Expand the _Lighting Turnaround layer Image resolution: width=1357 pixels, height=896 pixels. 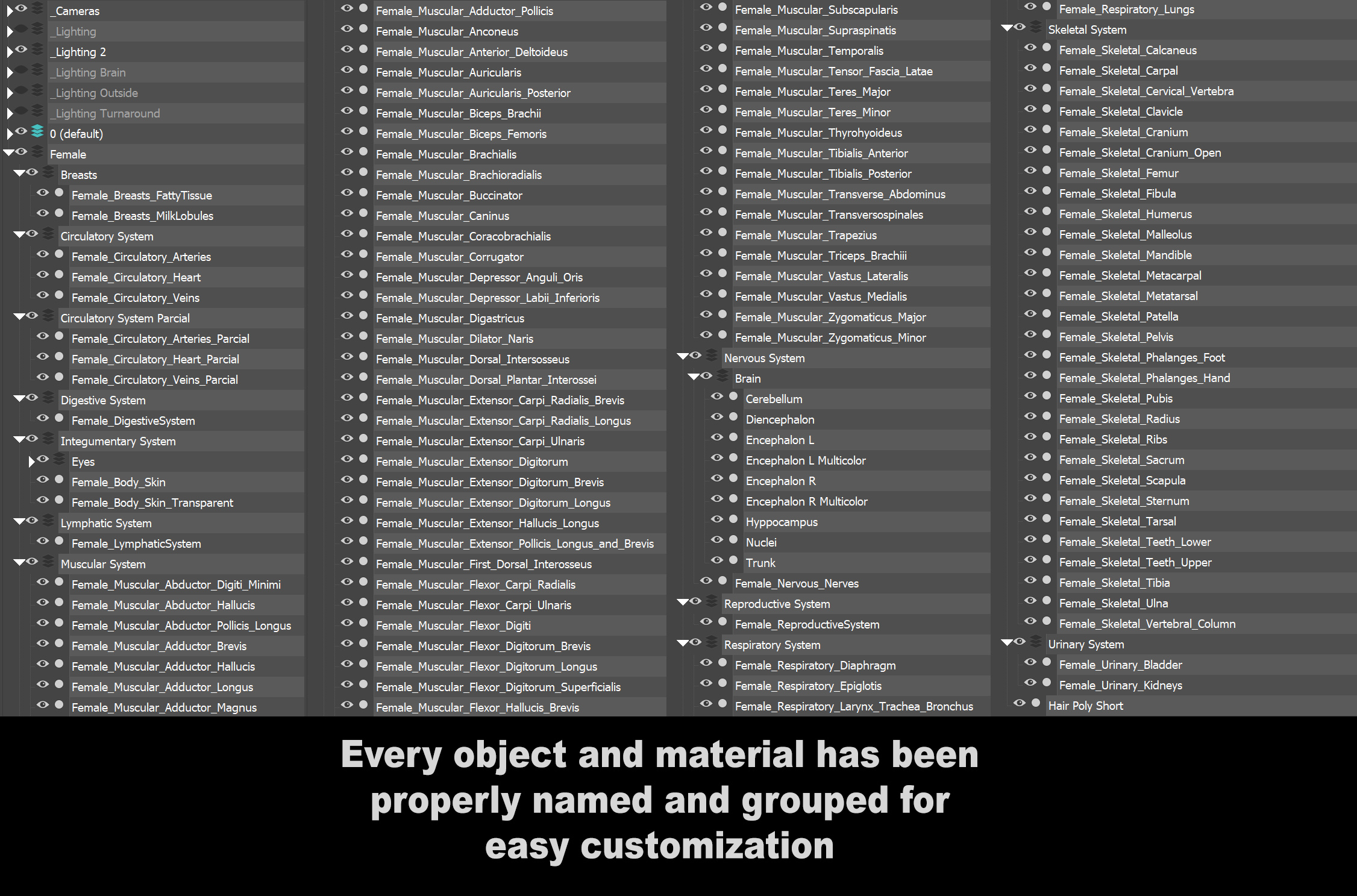pos(10,113)
